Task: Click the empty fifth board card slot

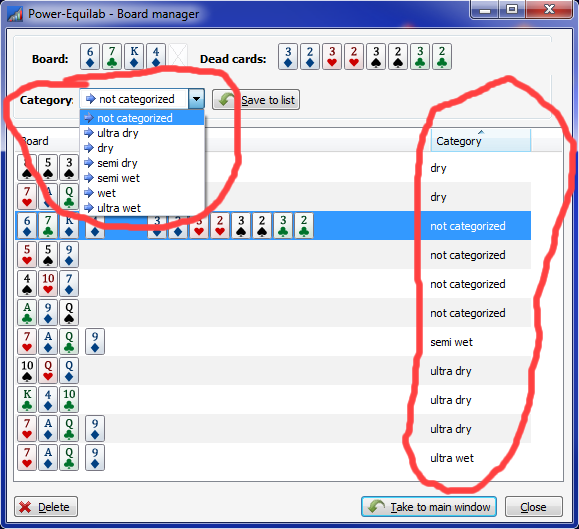Action: (x=178, y=56)
